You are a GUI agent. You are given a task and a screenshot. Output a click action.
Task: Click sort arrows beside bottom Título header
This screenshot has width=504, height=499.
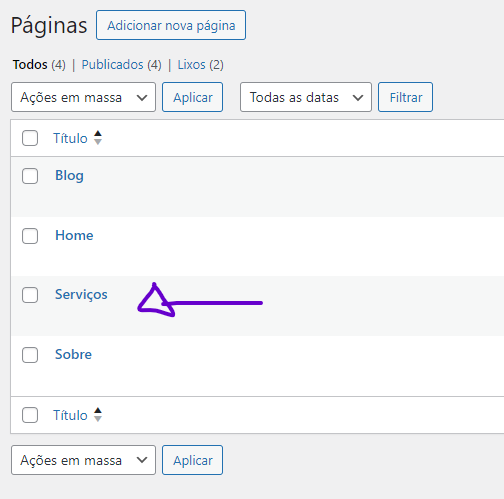[x=98, y=415]
